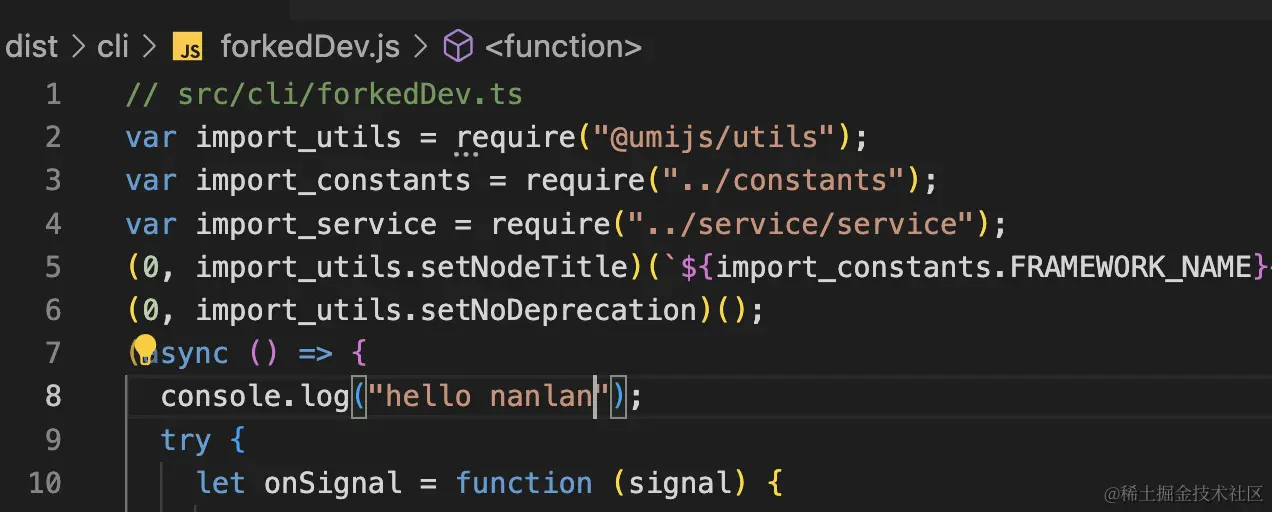Click the src/cli/forkedDev.ts comment line
This screenshot has width=1272, height=512.
[324, 95]
